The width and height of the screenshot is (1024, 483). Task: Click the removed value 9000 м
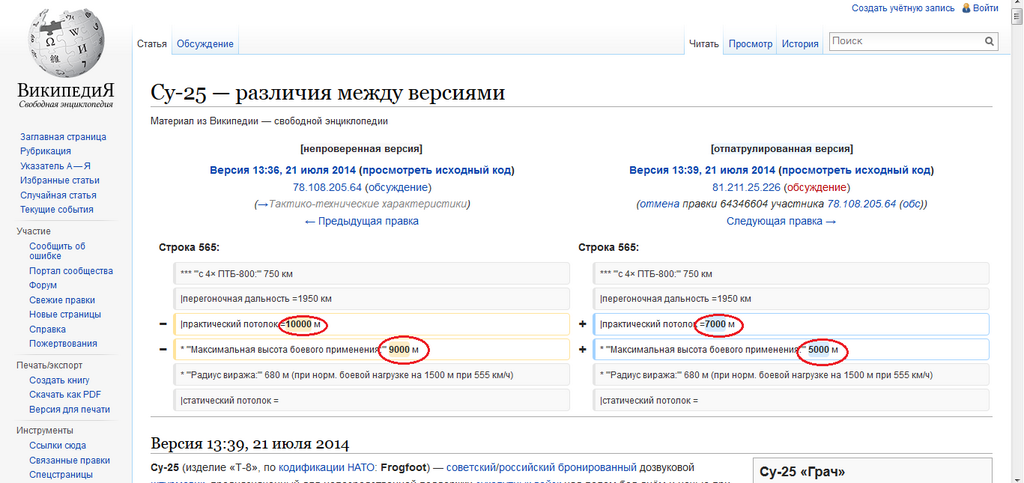point(403,350)
